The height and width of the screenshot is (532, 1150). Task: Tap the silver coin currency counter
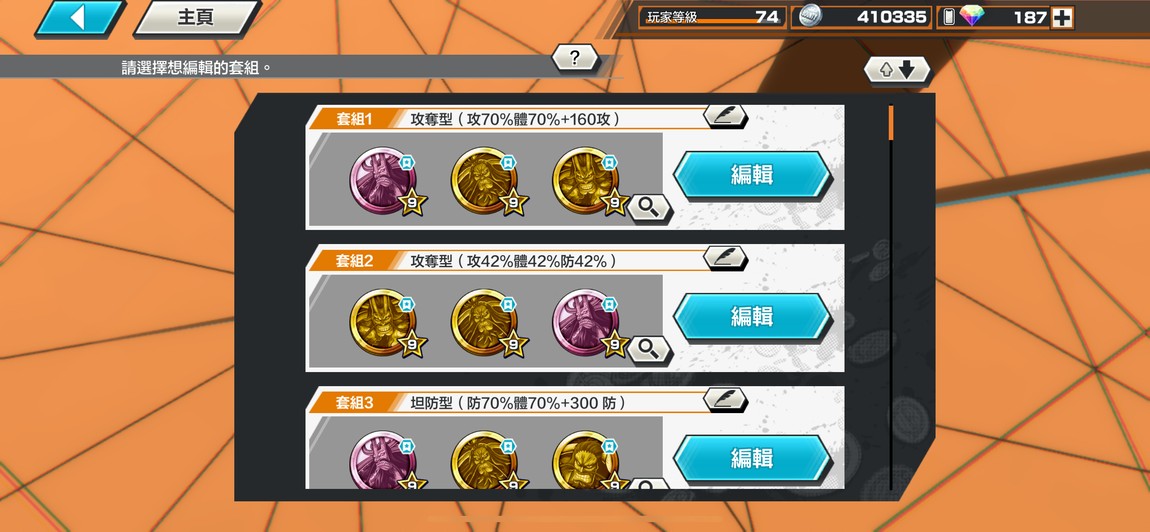coord(861,17)
